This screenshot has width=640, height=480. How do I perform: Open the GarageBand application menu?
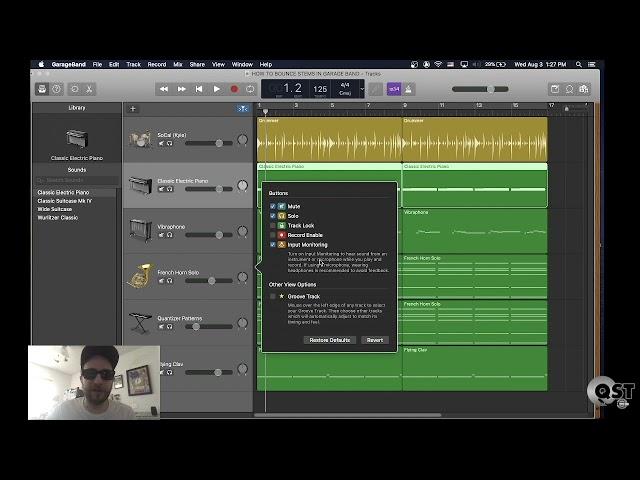(x=69, y=64)
